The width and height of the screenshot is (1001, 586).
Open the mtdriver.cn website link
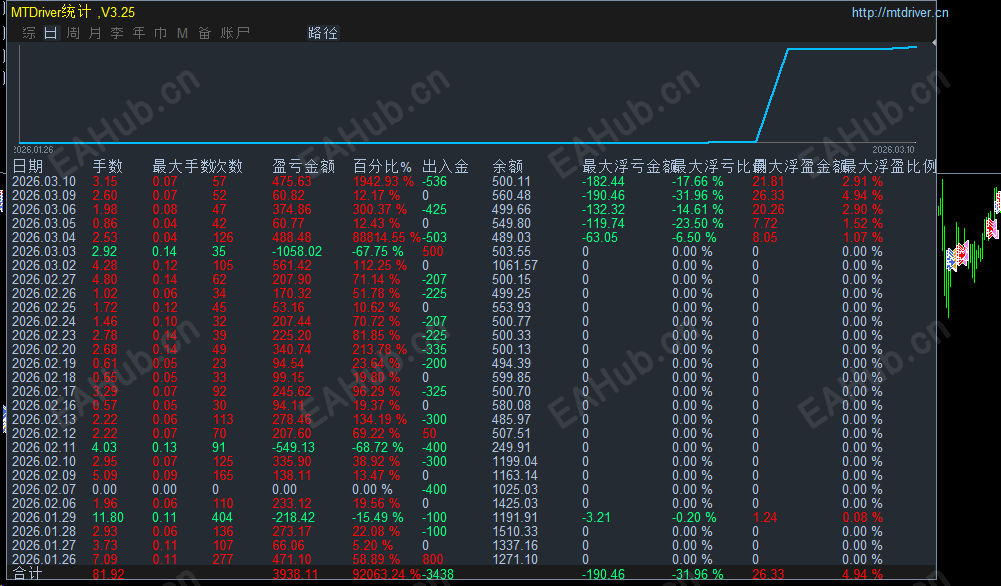coord(900,13)
